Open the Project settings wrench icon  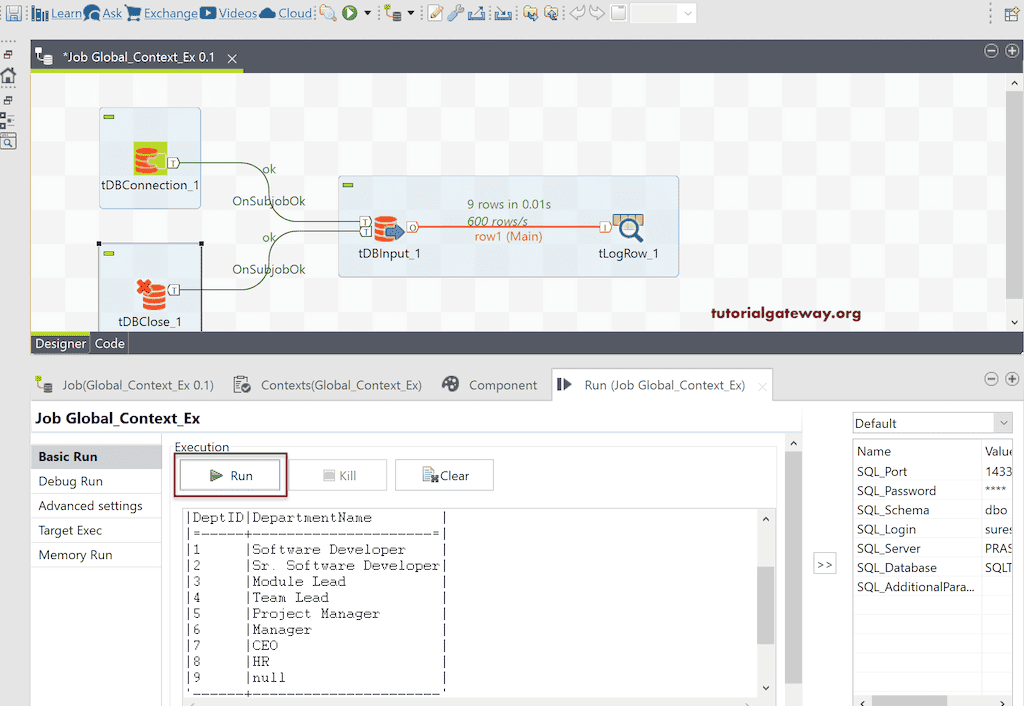point(456,13)
